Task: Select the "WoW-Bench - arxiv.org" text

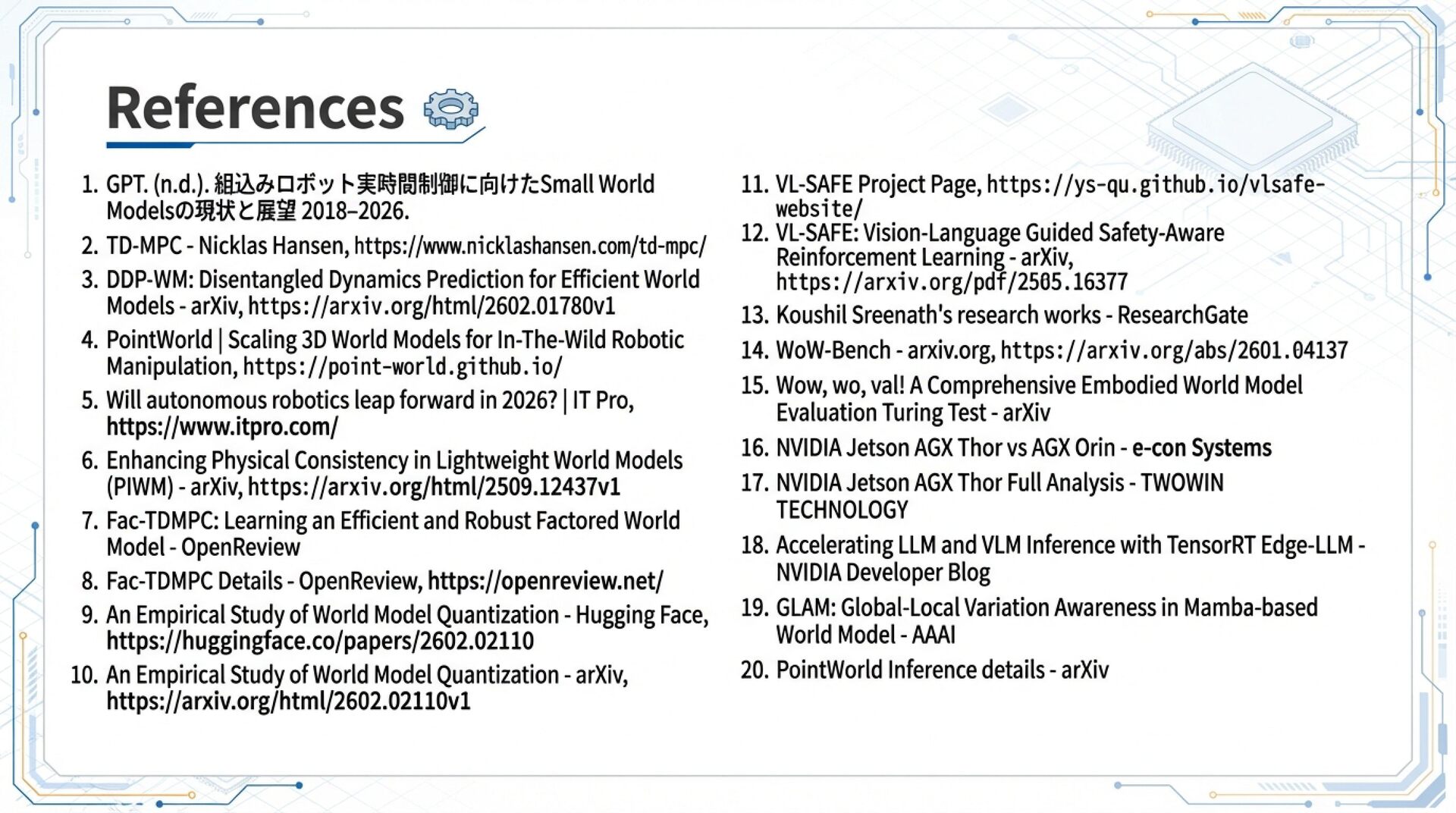Action: point(884,350)
